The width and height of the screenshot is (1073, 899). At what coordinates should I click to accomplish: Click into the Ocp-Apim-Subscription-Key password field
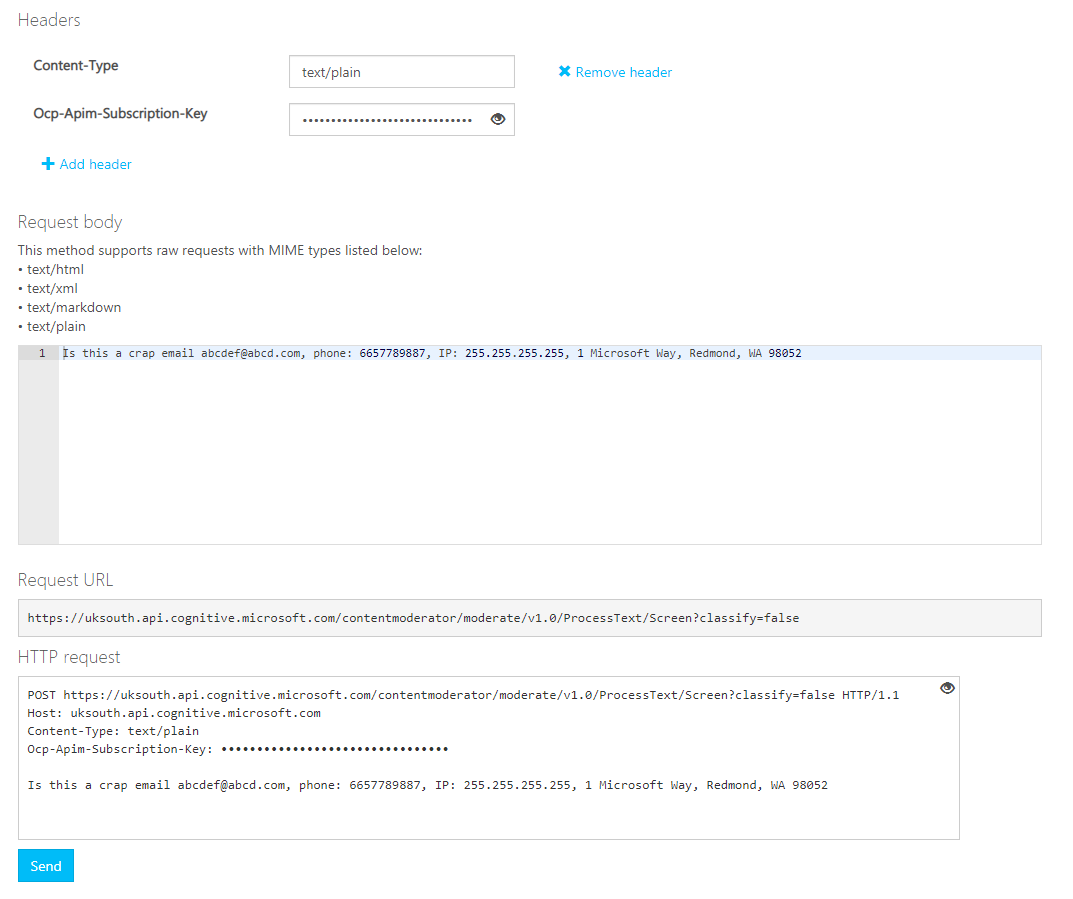[387, 120]
